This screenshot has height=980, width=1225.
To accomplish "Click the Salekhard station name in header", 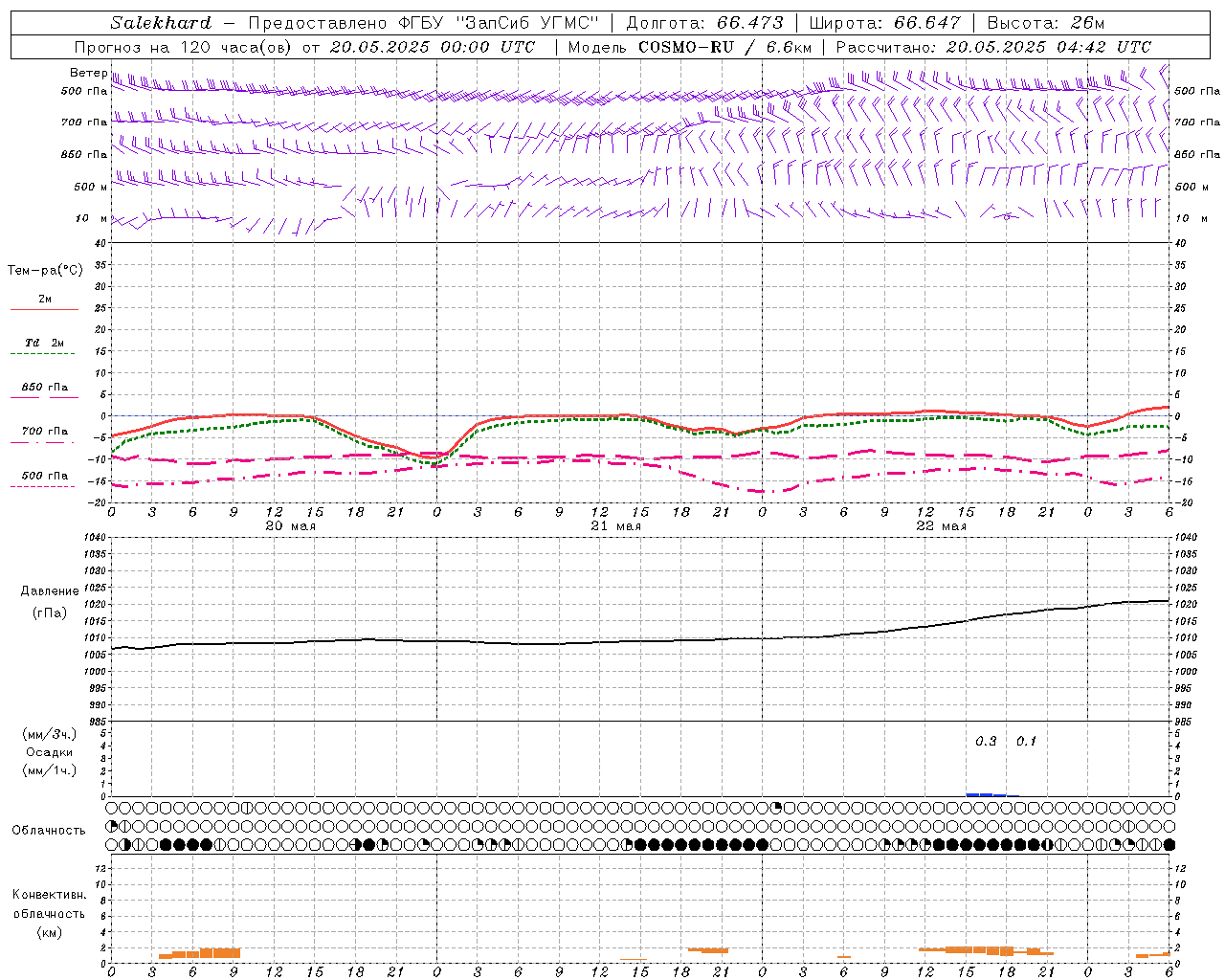I will tap(161, 23).
